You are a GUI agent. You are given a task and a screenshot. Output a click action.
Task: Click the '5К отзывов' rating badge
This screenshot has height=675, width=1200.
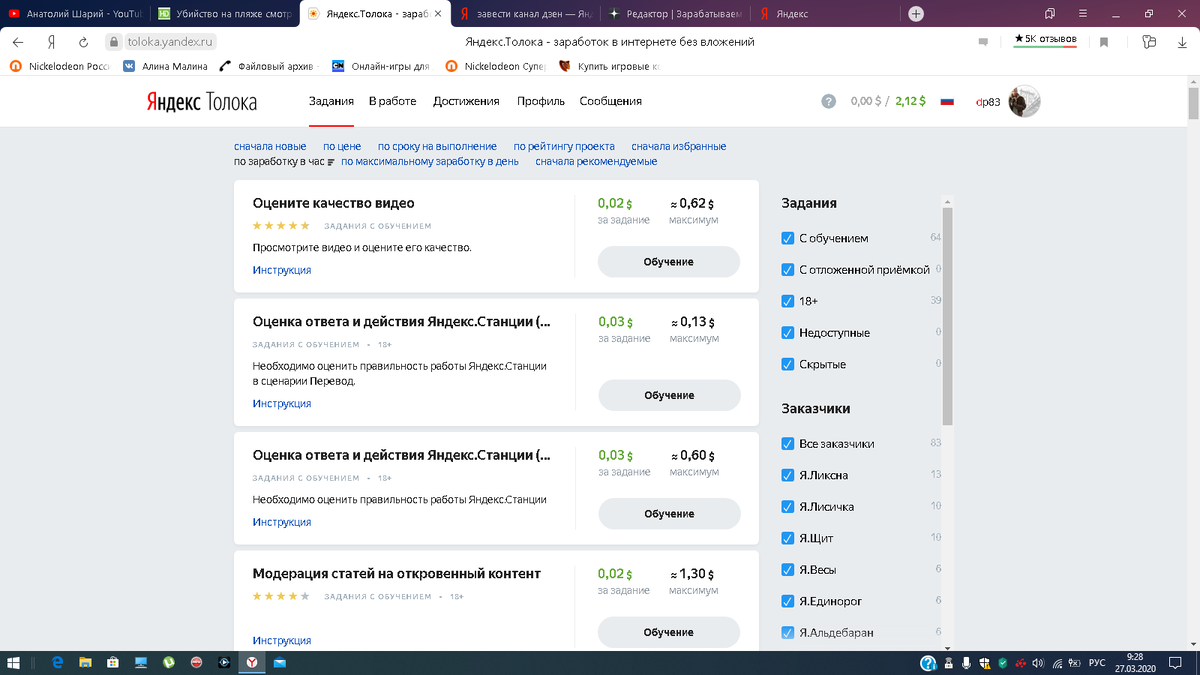coord(1045,40)
